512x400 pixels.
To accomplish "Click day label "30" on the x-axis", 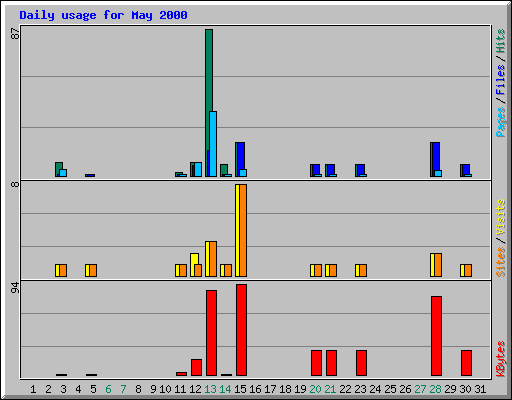I will pyautogui.click(x=465, y=389).
